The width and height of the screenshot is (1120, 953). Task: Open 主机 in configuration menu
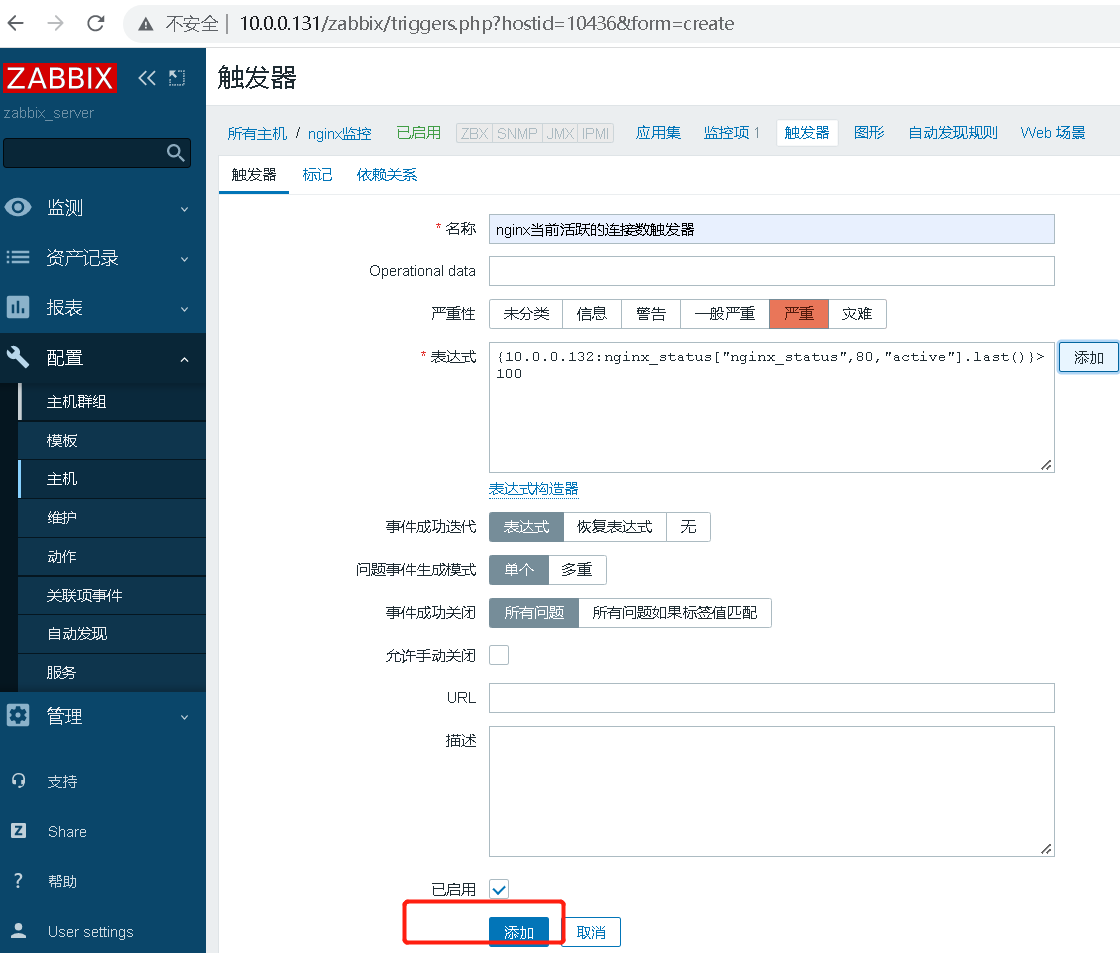tap(111, 479)
